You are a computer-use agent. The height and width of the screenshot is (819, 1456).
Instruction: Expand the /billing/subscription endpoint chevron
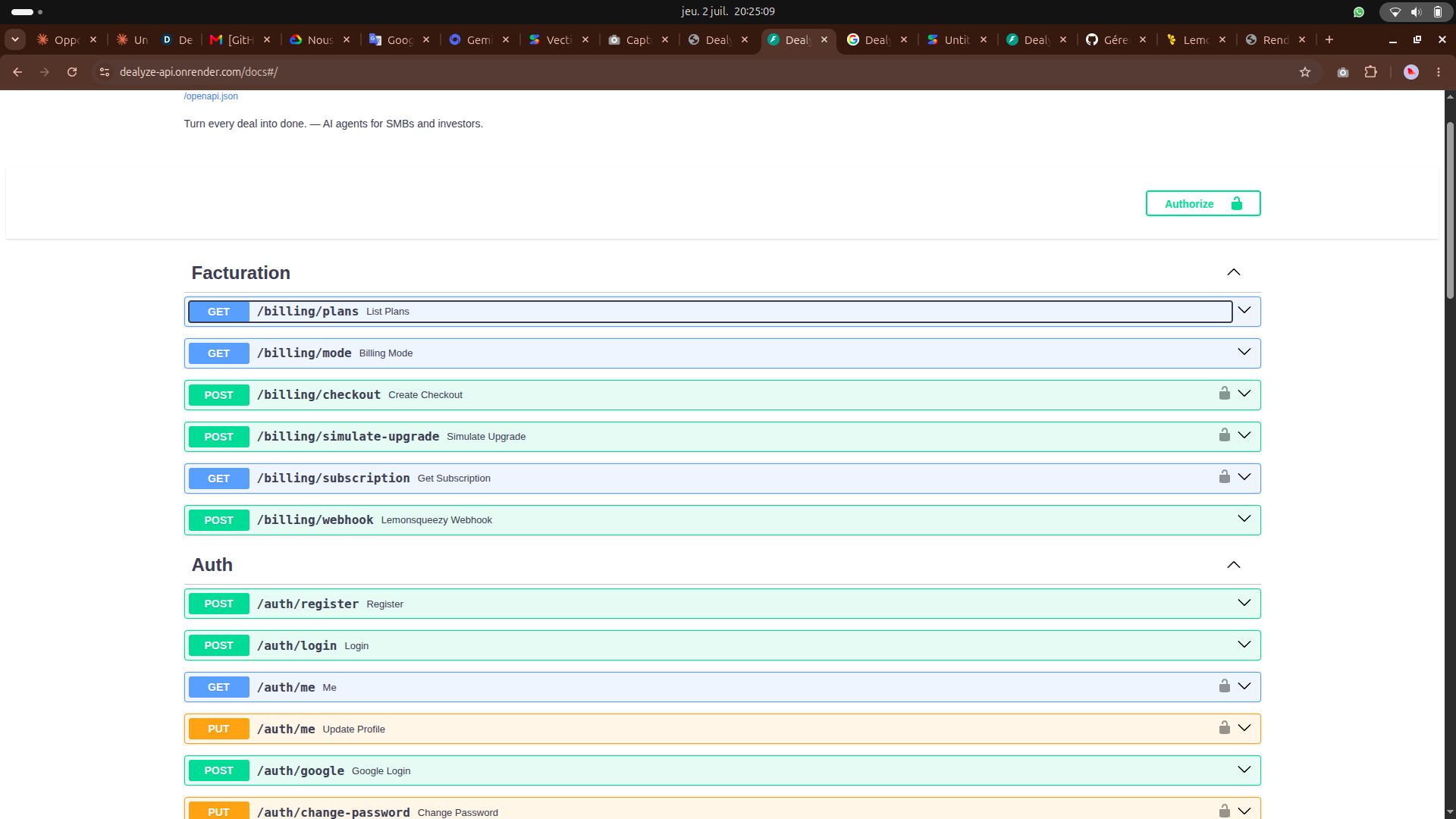pos(1244,477)
